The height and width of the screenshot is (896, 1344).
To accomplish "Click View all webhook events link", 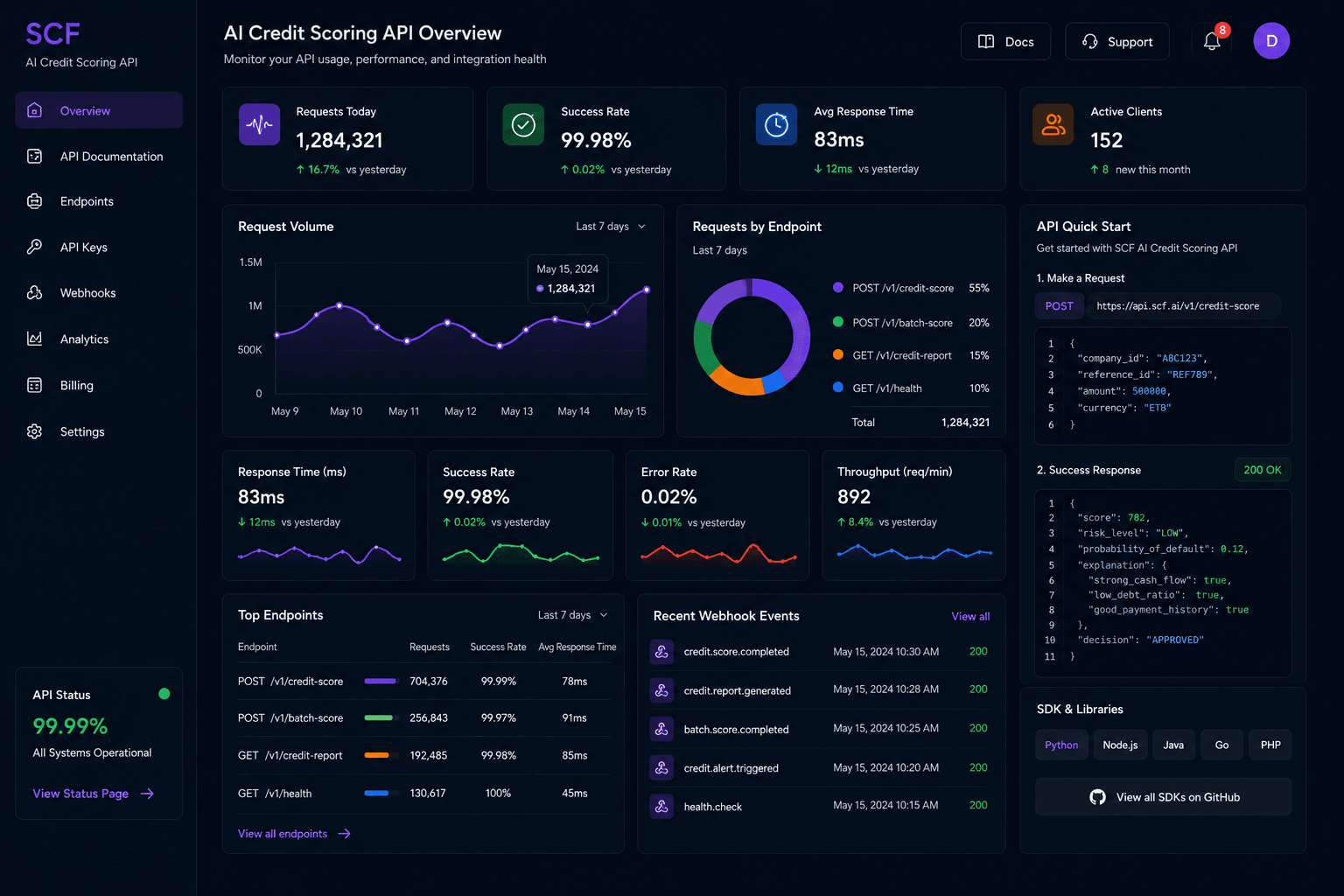I will tap(970, 616).
